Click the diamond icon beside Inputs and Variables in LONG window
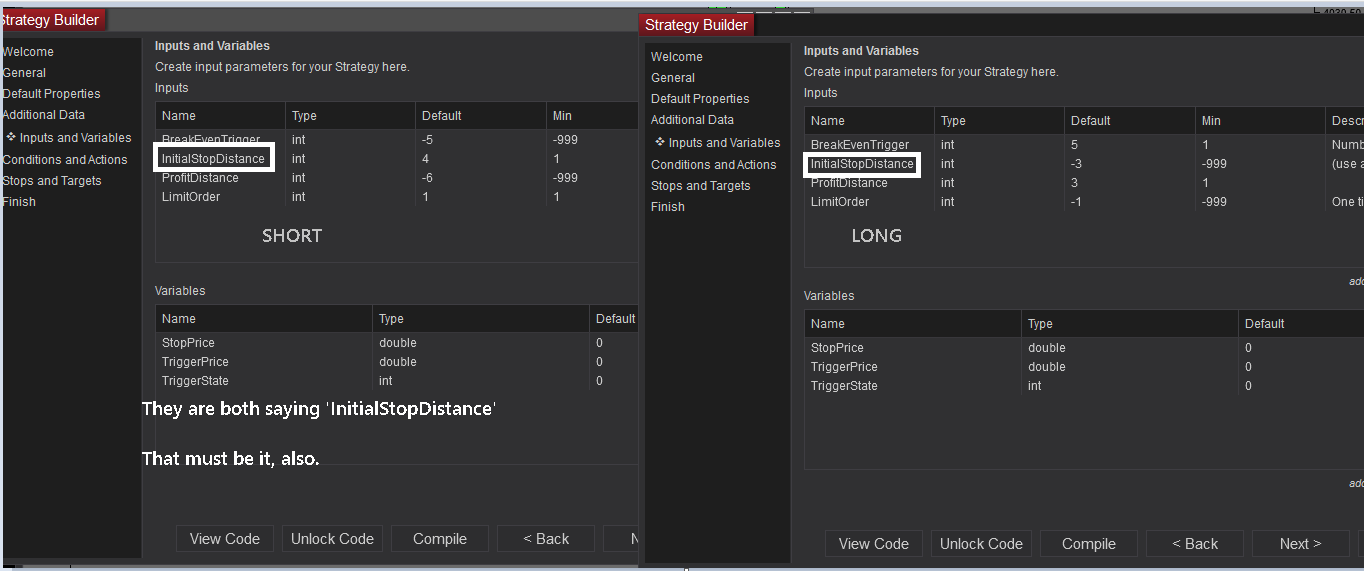1364x571 pixels. (660, 142)
